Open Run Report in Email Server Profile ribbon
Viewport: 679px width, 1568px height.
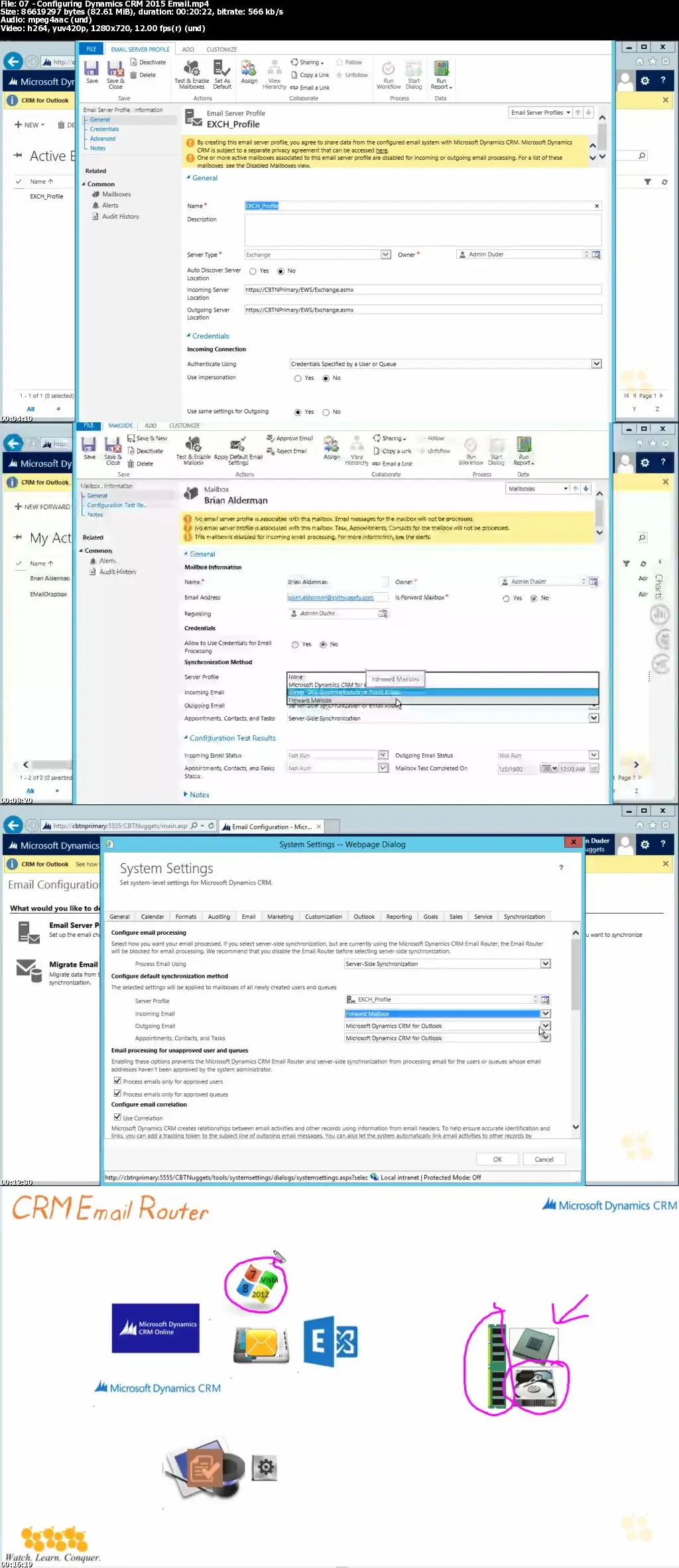tap(441, 74)
